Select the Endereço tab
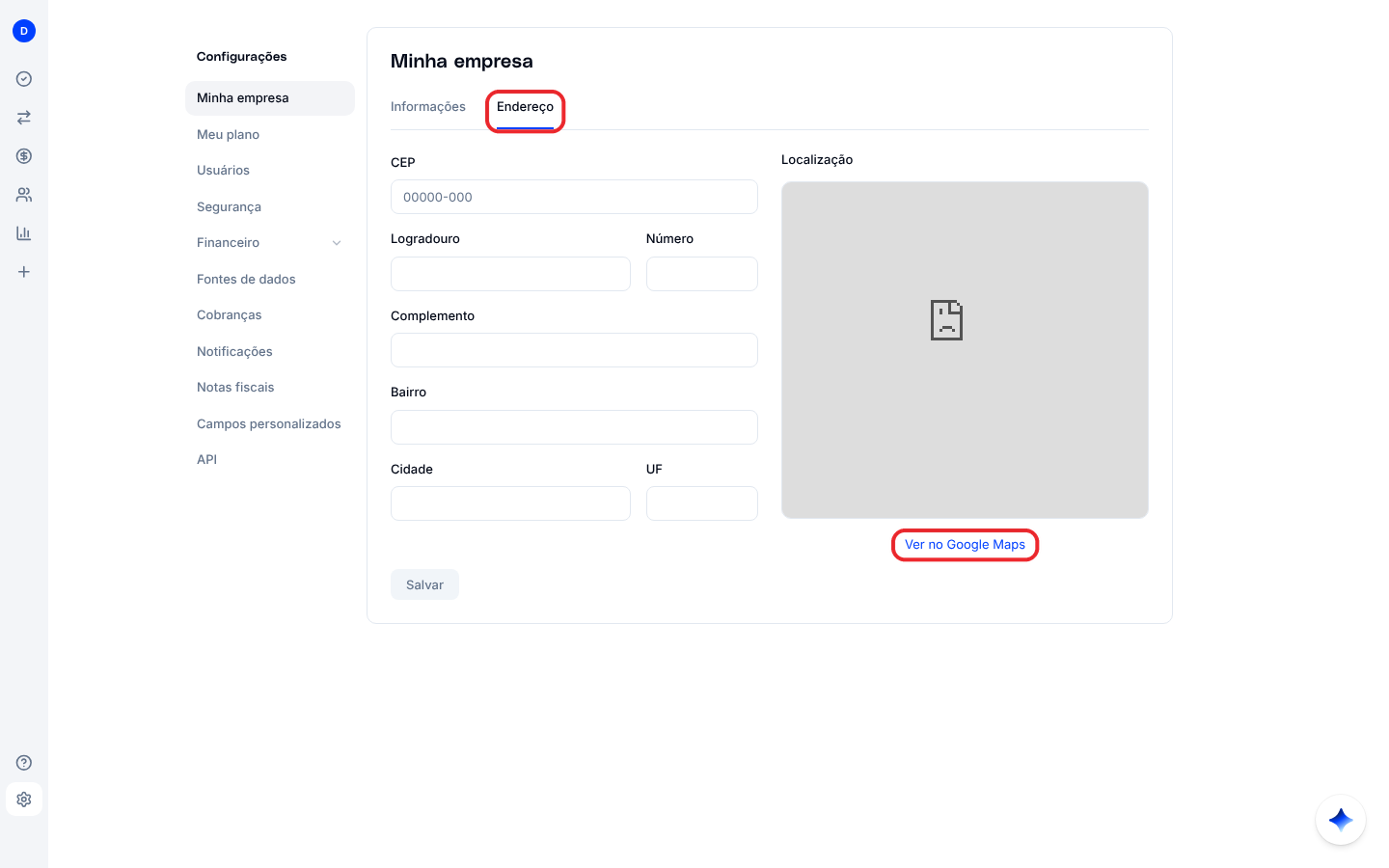This screenshot has height=868, width=1389. click(x=525, y=107)
